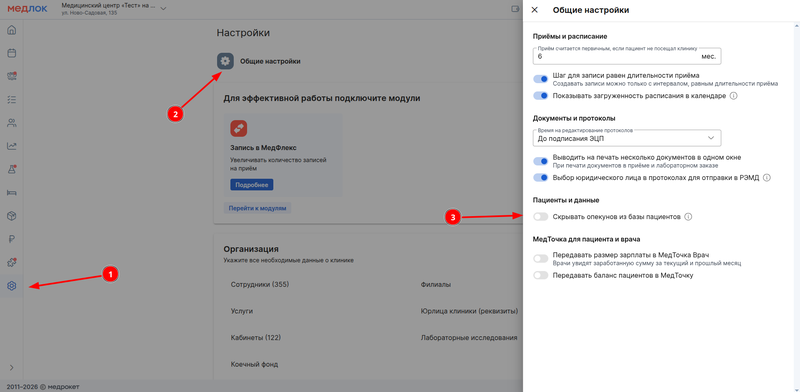Click info icon next to юридического лица option
The image size is (800, 392).
[766, 178]
